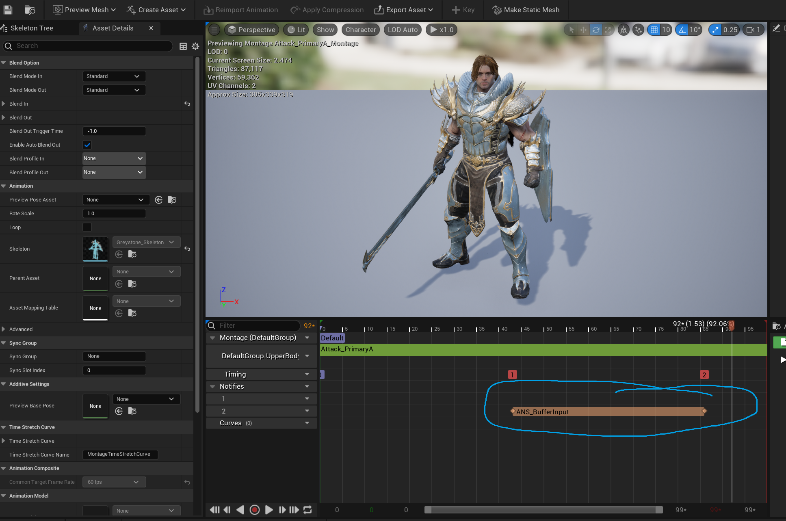Click the Skeleton asset thumbnail
The height and width of the screenshot is (521, 786).
pyautogui.click(x=95, y=249)
